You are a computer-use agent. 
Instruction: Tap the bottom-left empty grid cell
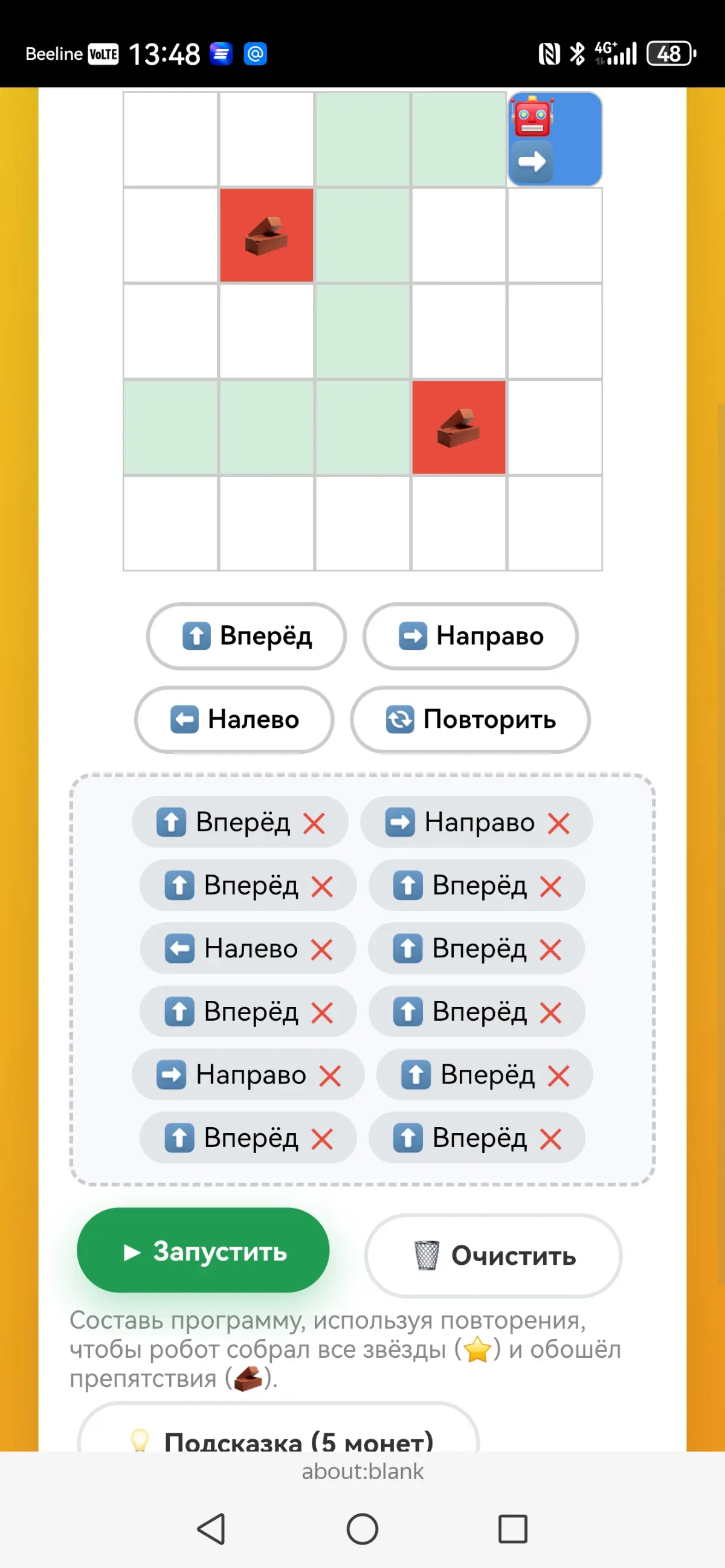[x=170, y=524]
